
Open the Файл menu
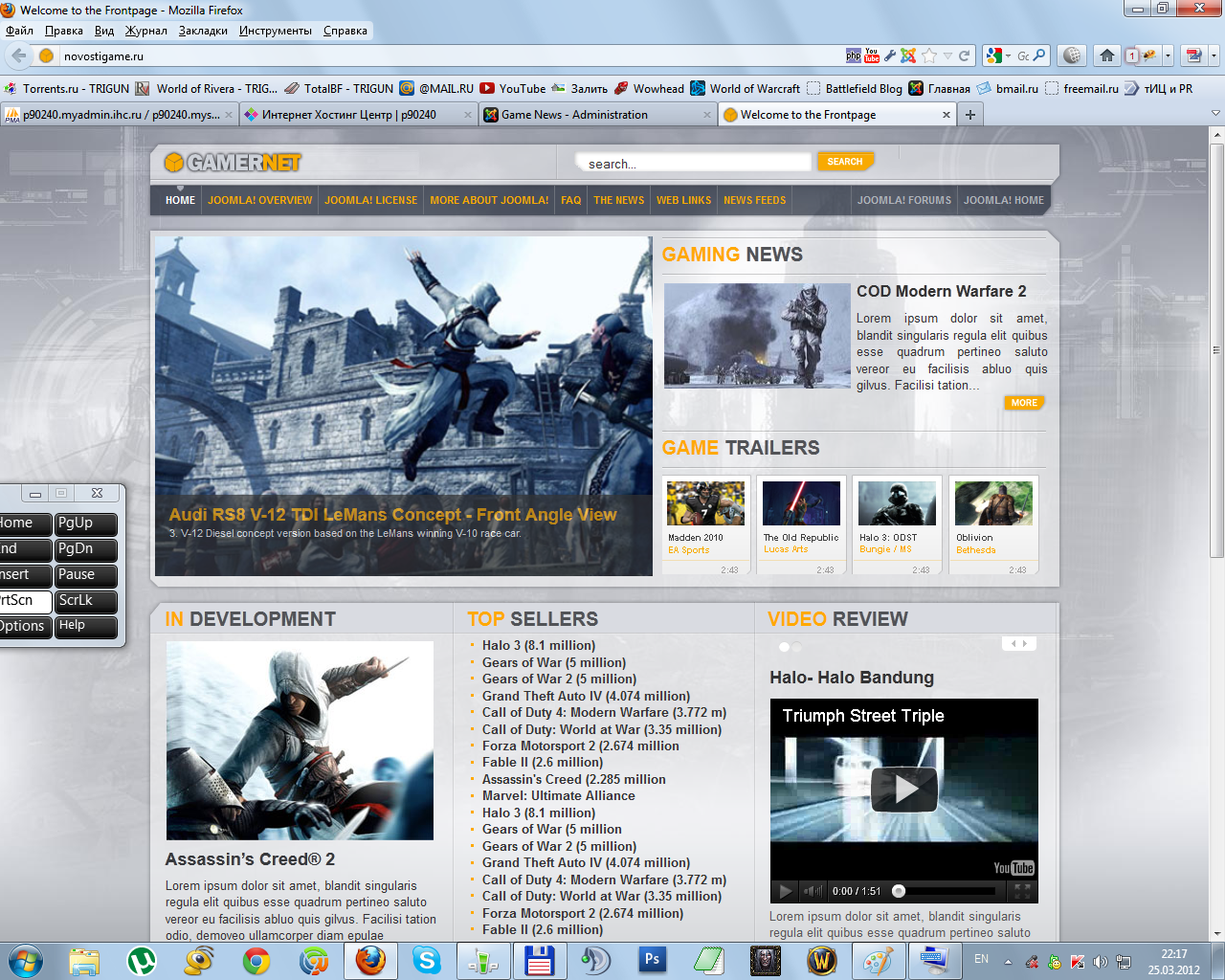[x=19, y=31]
